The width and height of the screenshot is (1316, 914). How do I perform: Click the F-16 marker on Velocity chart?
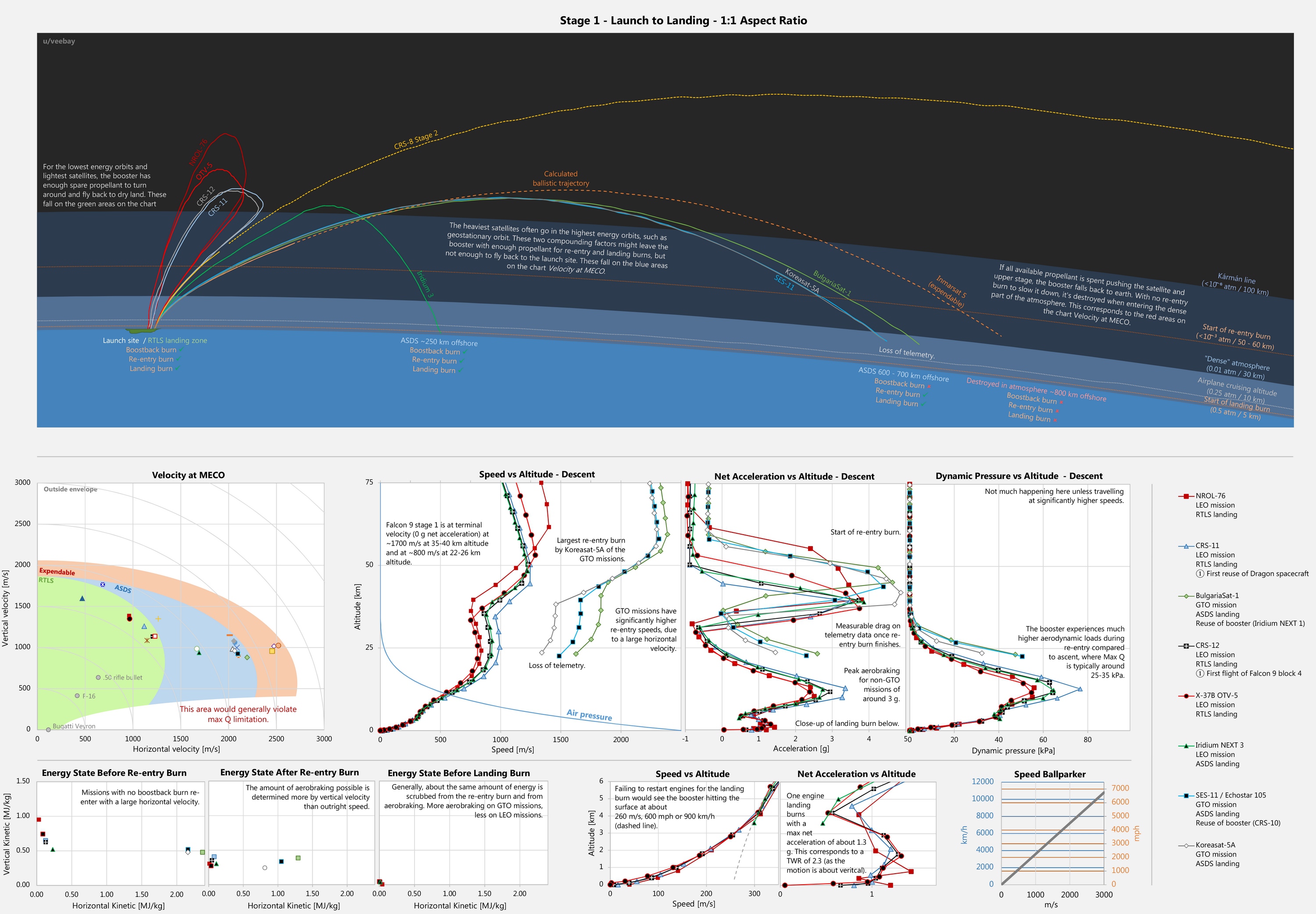click(77, 696)
